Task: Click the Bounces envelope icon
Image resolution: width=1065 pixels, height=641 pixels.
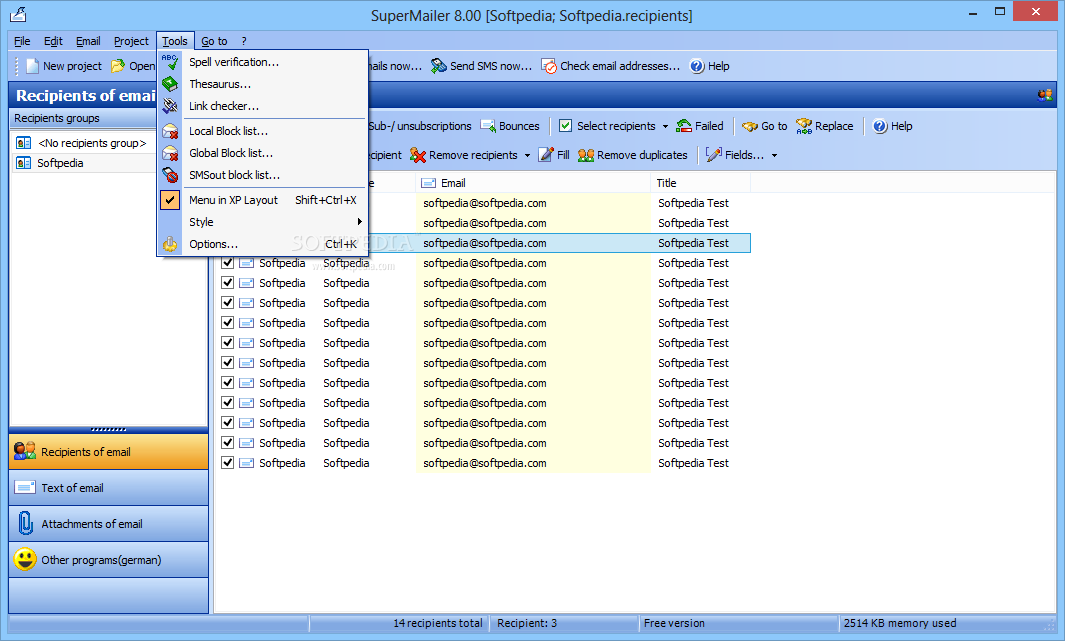Action: [488, 126]
